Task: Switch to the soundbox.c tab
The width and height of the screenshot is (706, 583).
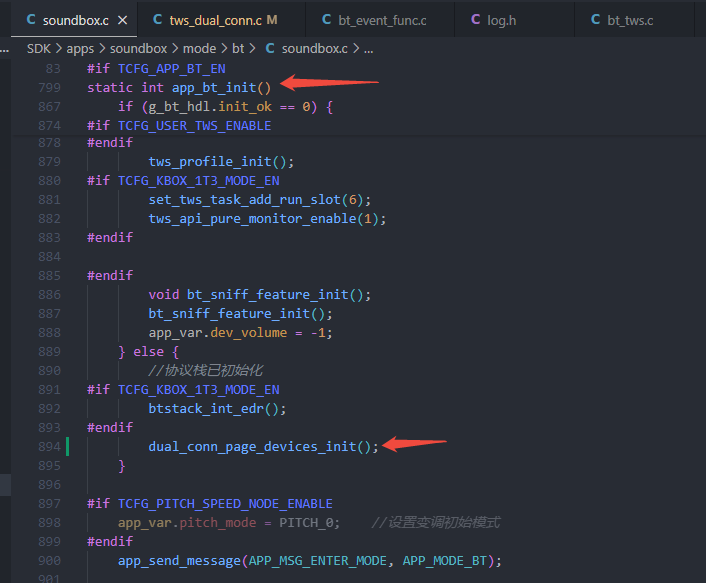Action: (75, 20)
